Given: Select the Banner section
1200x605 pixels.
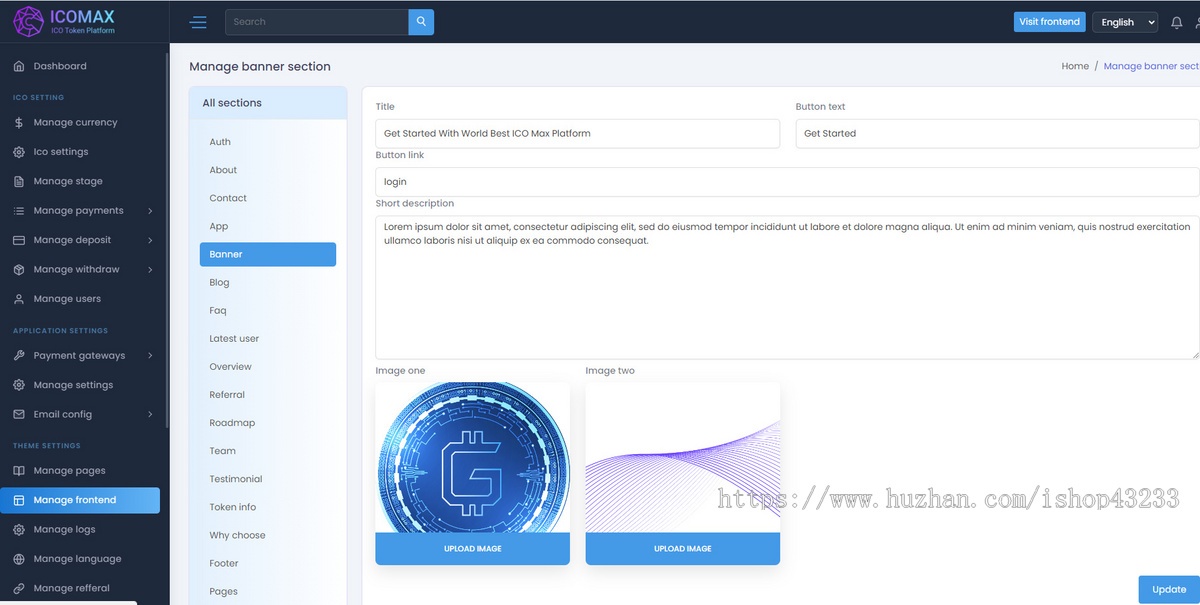Looking at the screenshot, I should 268,254.
